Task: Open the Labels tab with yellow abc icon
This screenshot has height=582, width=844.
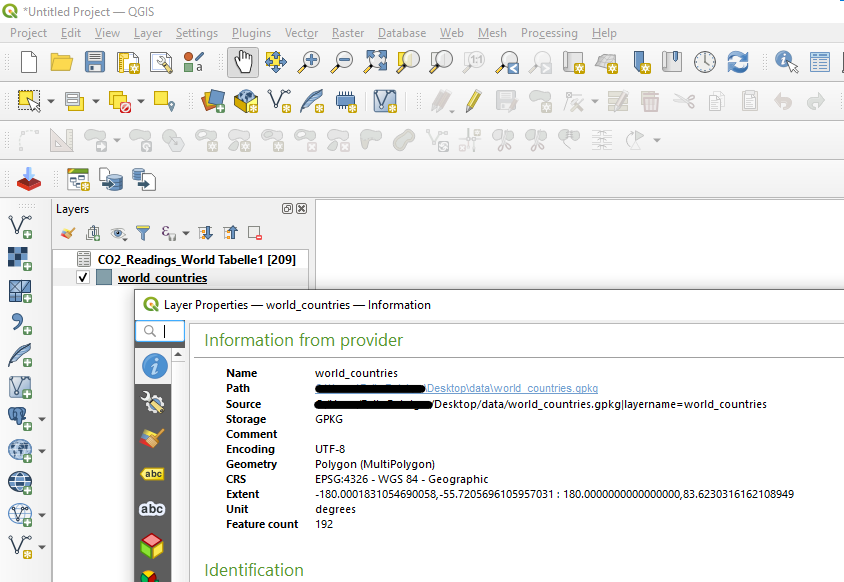Action: pos(153,473)
